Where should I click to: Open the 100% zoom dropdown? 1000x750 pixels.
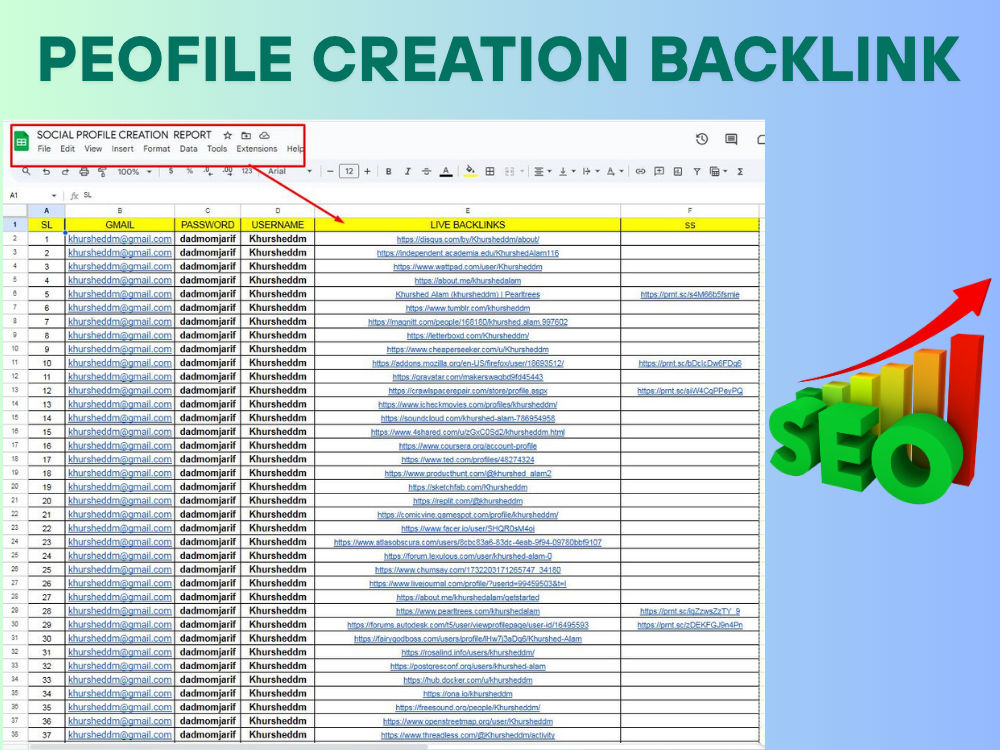(135, 172)
